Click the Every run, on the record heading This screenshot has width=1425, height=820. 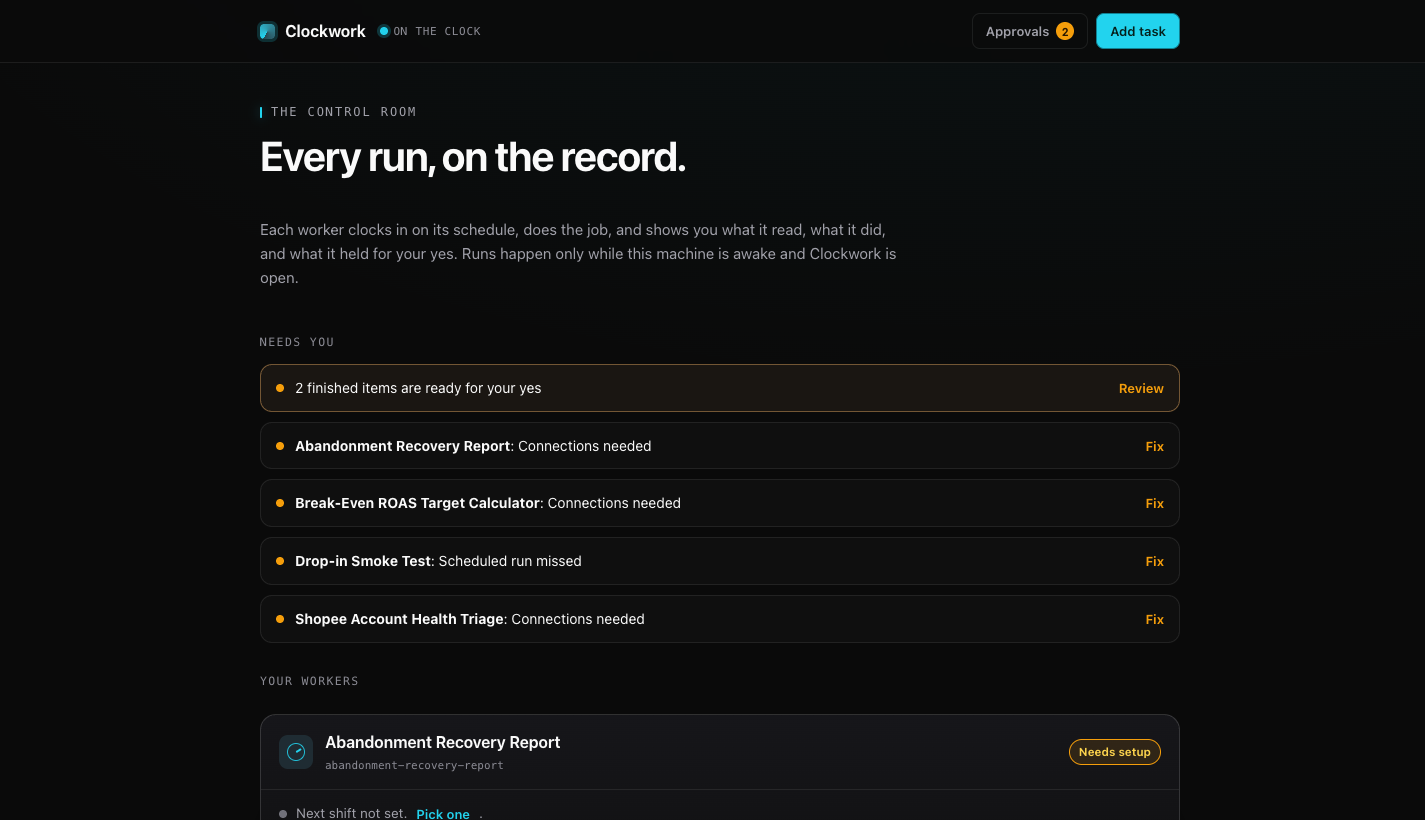(473, 158)
